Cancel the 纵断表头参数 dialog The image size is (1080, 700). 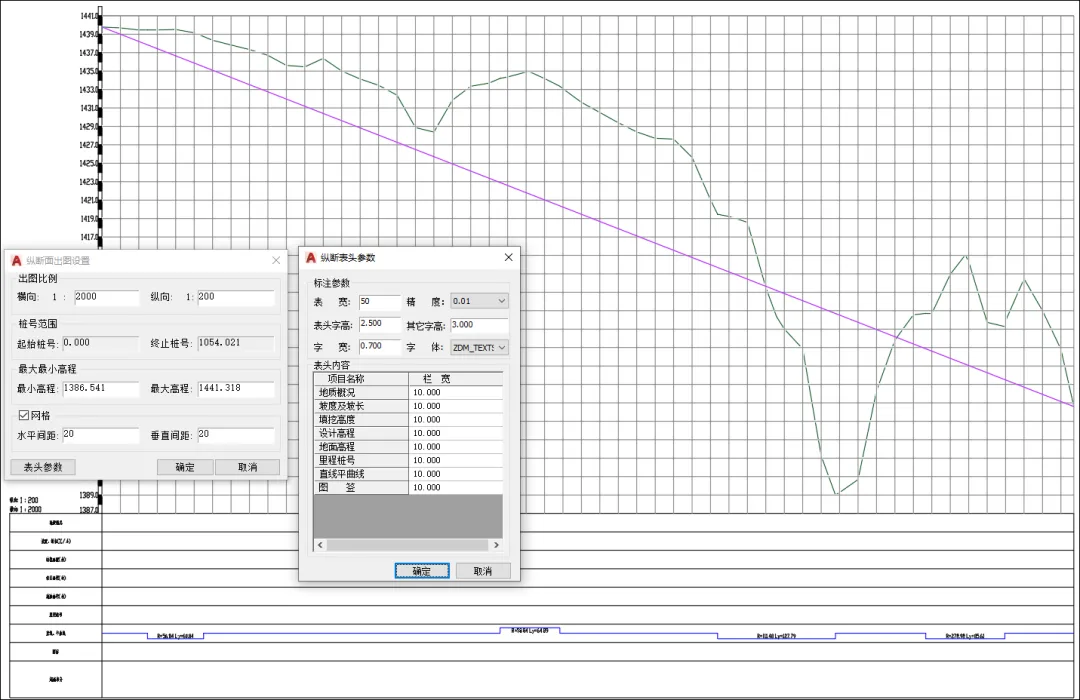click(483, 571)
